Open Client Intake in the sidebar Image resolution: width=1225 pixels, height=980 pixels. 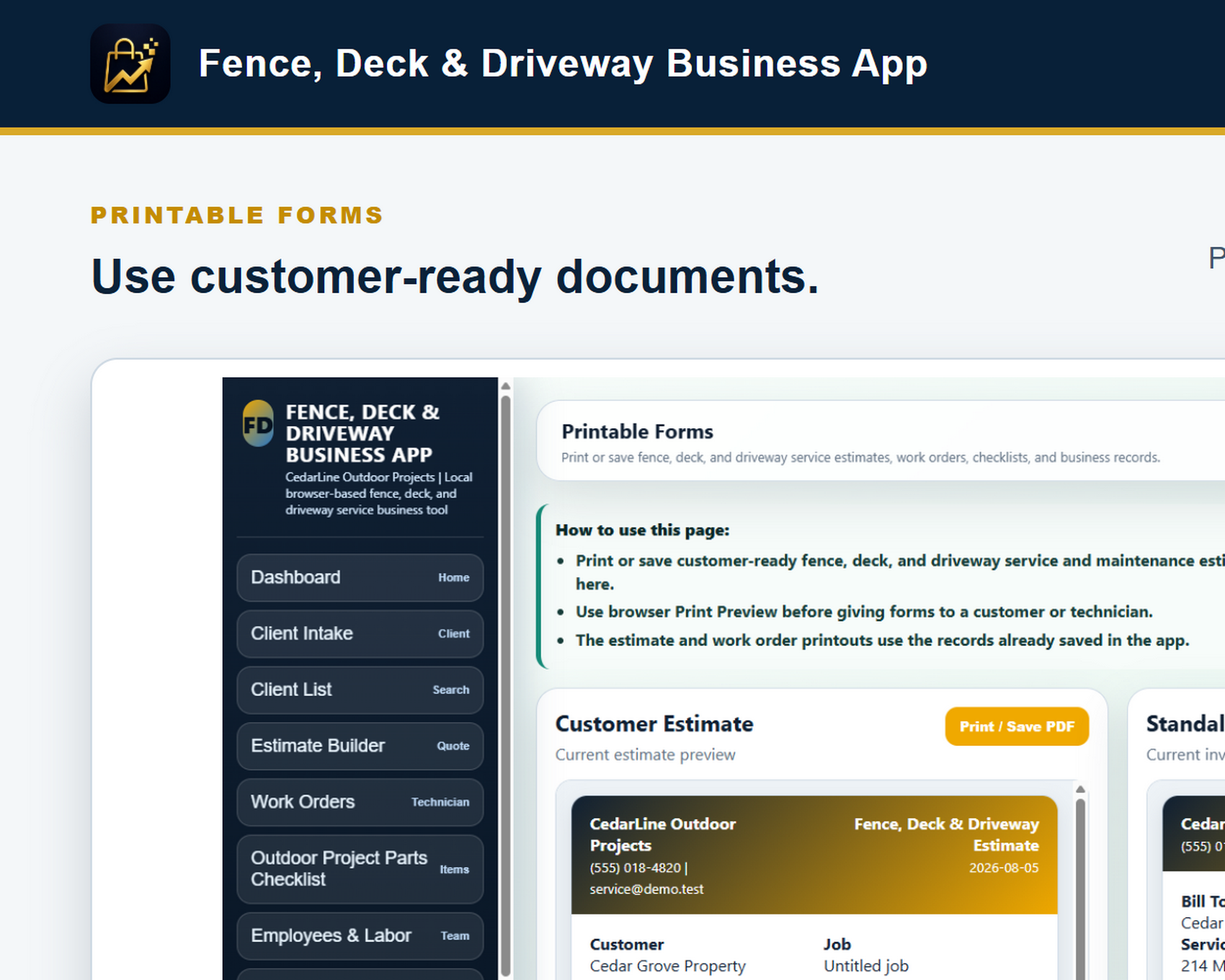pos(360,633)
